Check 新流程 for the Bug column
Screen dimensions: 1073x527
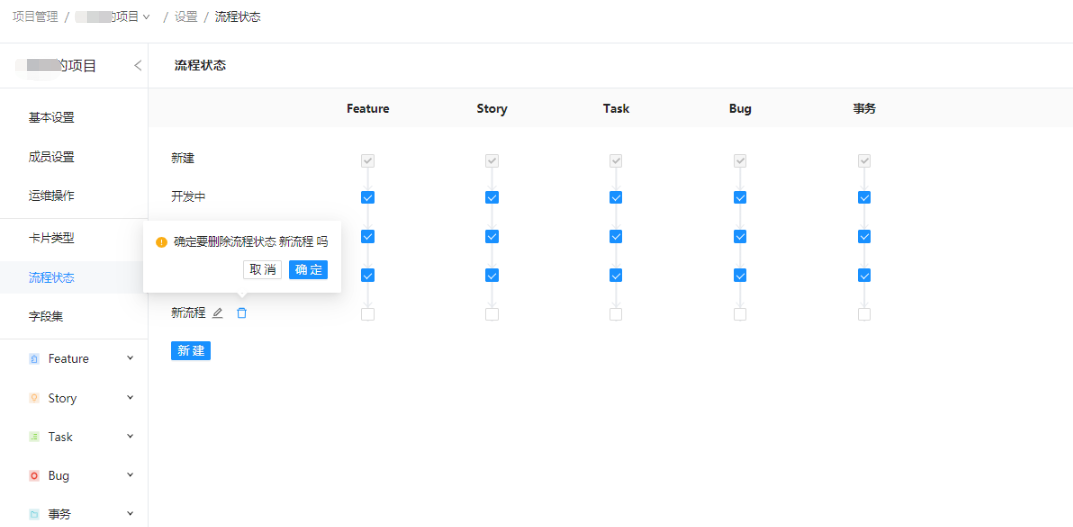[740, 314]
